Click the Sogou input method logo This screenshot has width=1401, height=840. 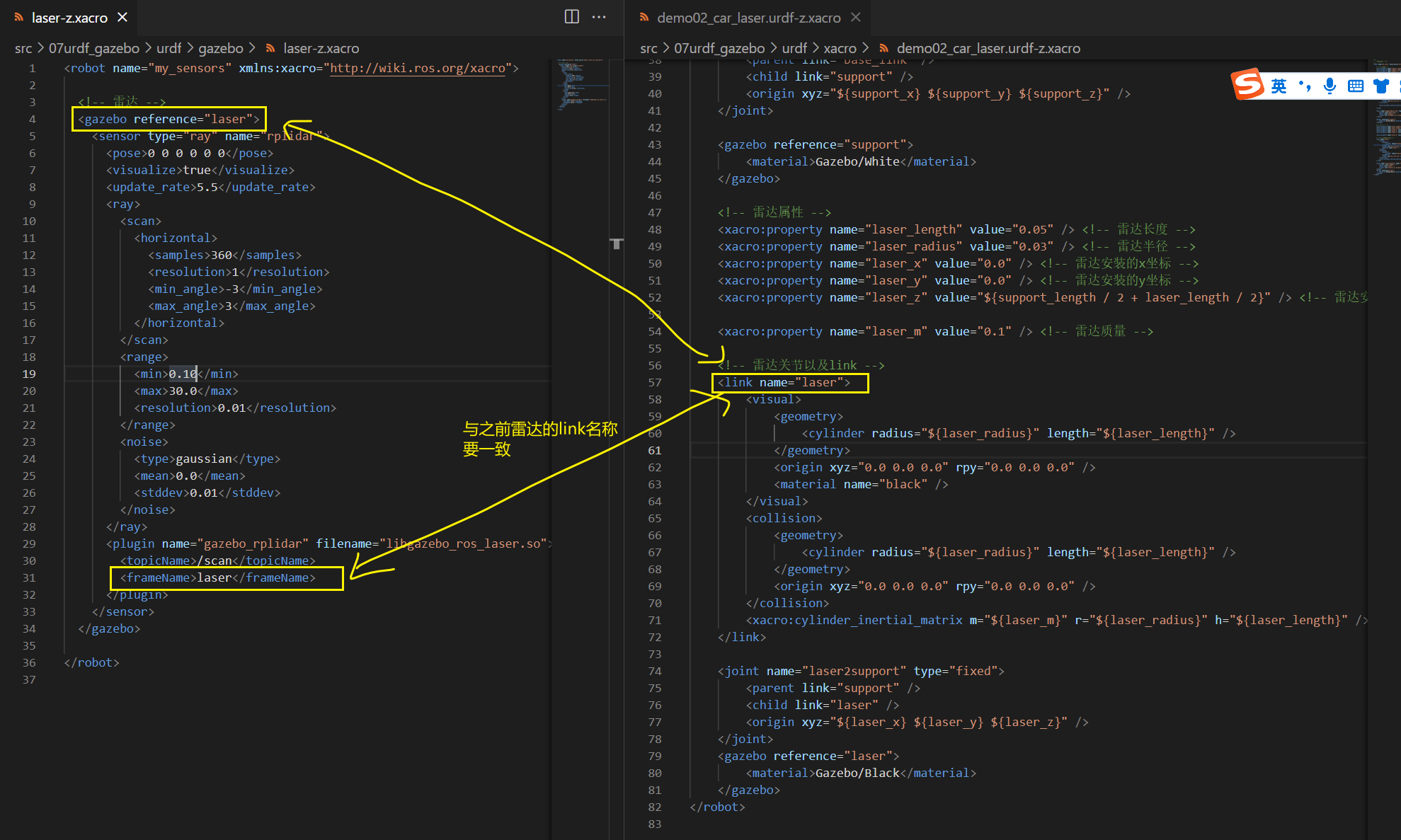tap(1247, 85)
